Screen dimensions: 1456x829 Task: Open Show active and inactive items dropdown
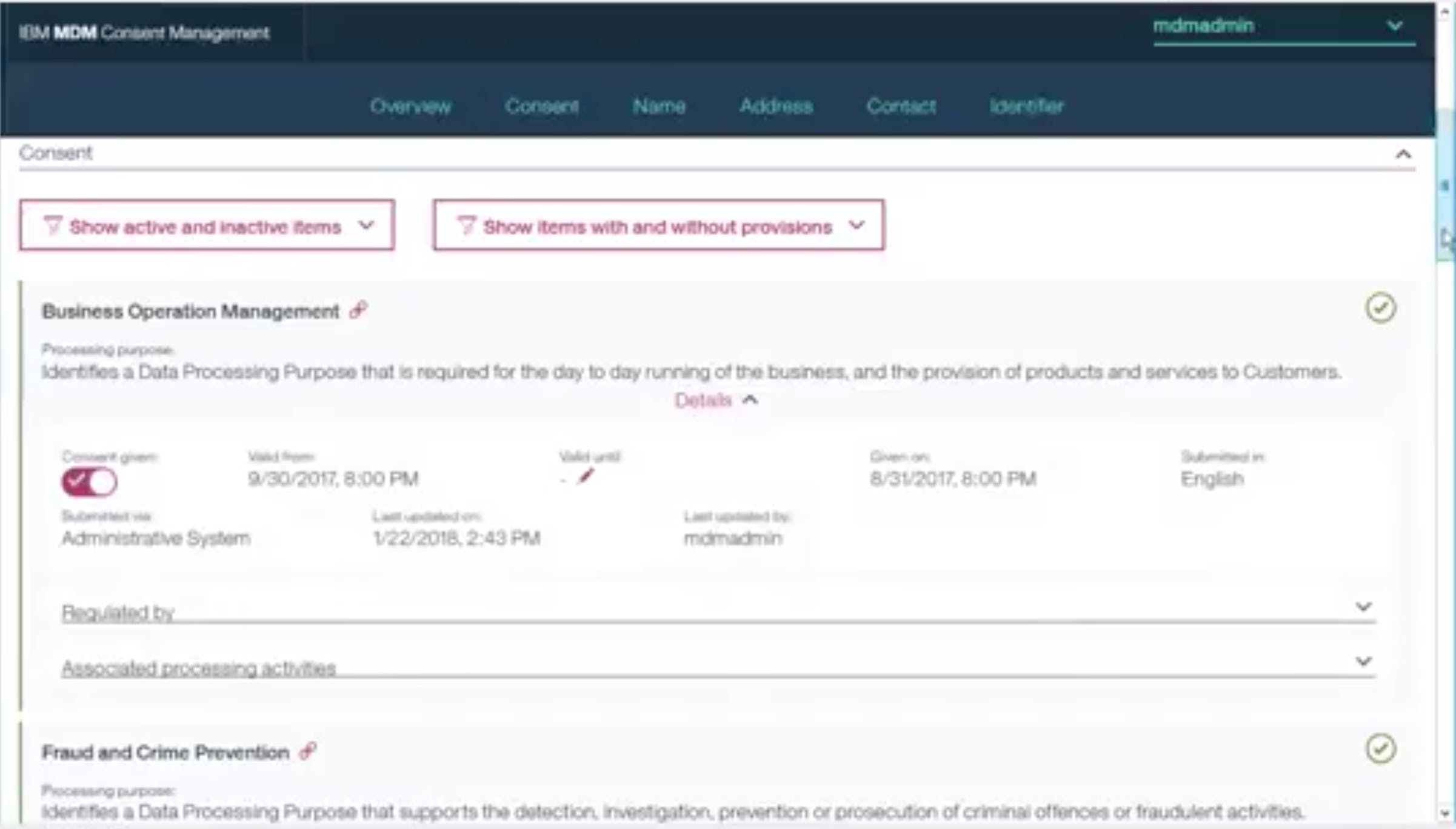(207, 225)
